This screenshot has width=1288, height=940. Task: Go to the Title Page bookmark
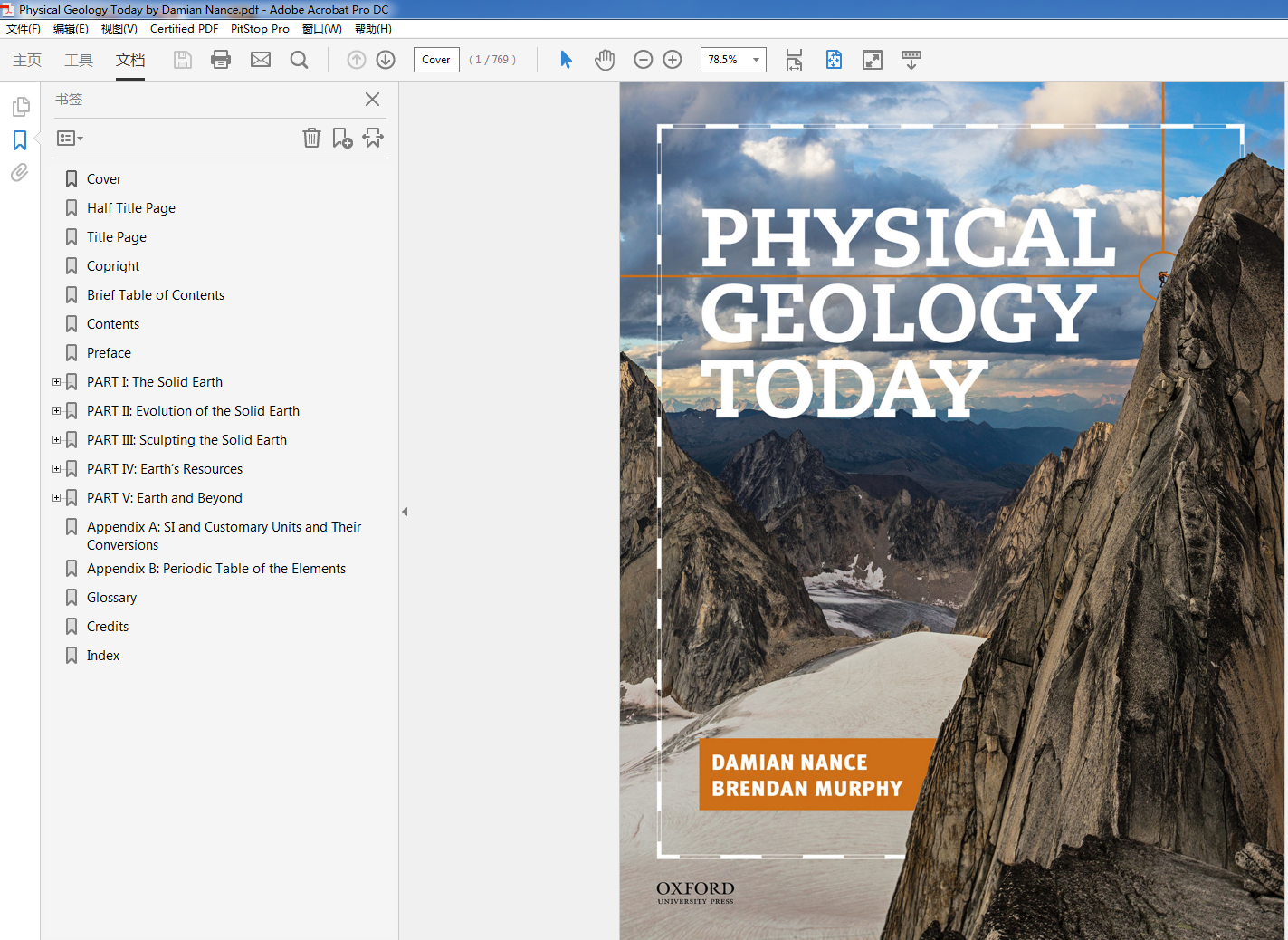tap(117, 237)
